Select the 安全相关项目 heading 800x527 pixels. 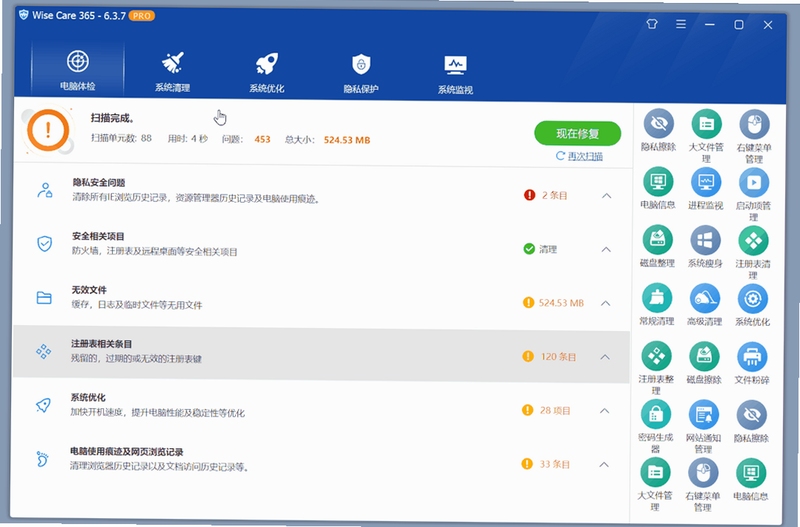pyautogui.click(x=98, y=236)
